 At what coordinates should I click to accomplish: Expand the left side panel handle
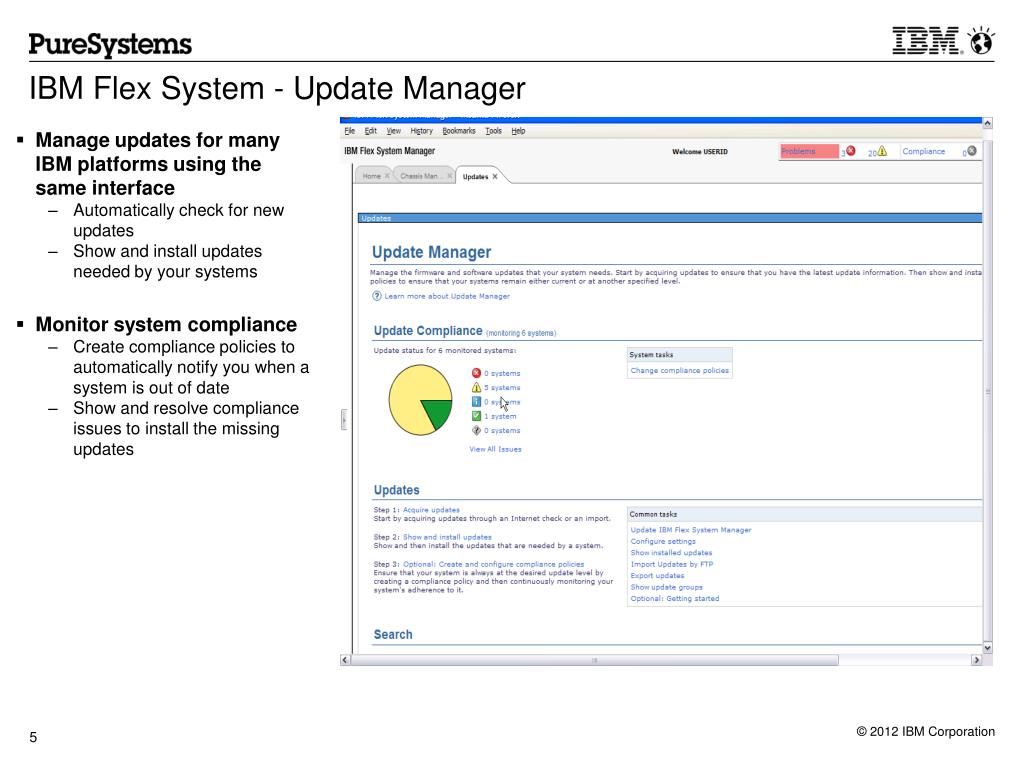[x=344, y=419]
